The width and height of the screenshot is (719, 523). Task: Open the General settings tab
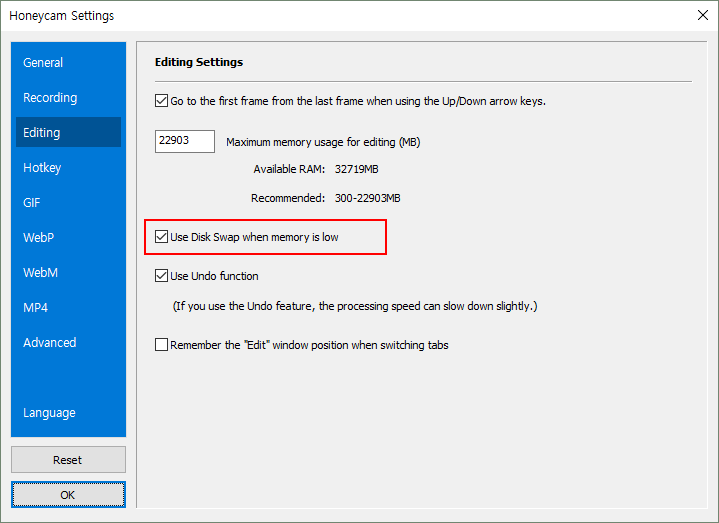(x=43, y=62)
